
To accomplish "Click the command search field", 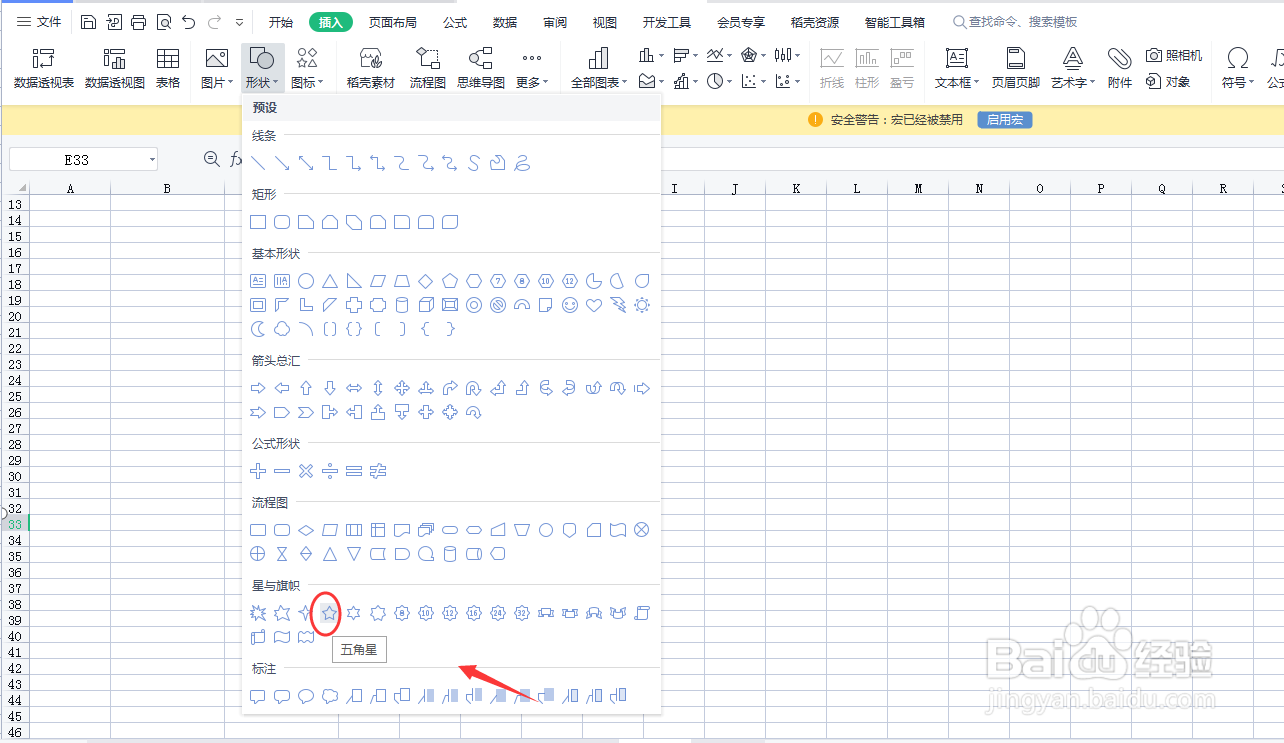I will tap(1015, 22).
